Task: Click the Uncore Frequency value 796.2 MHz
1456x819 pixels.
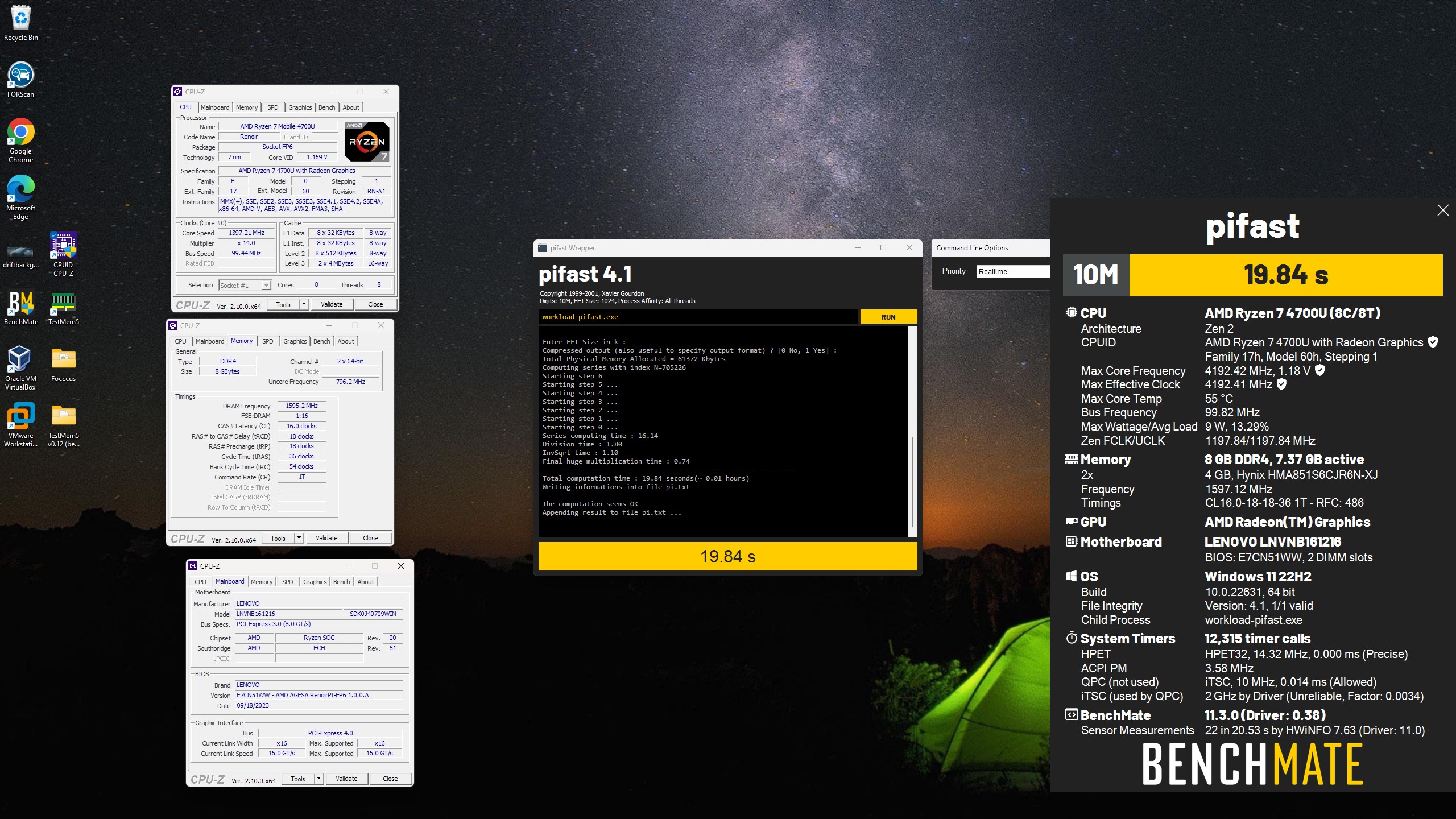Action: 350,382
